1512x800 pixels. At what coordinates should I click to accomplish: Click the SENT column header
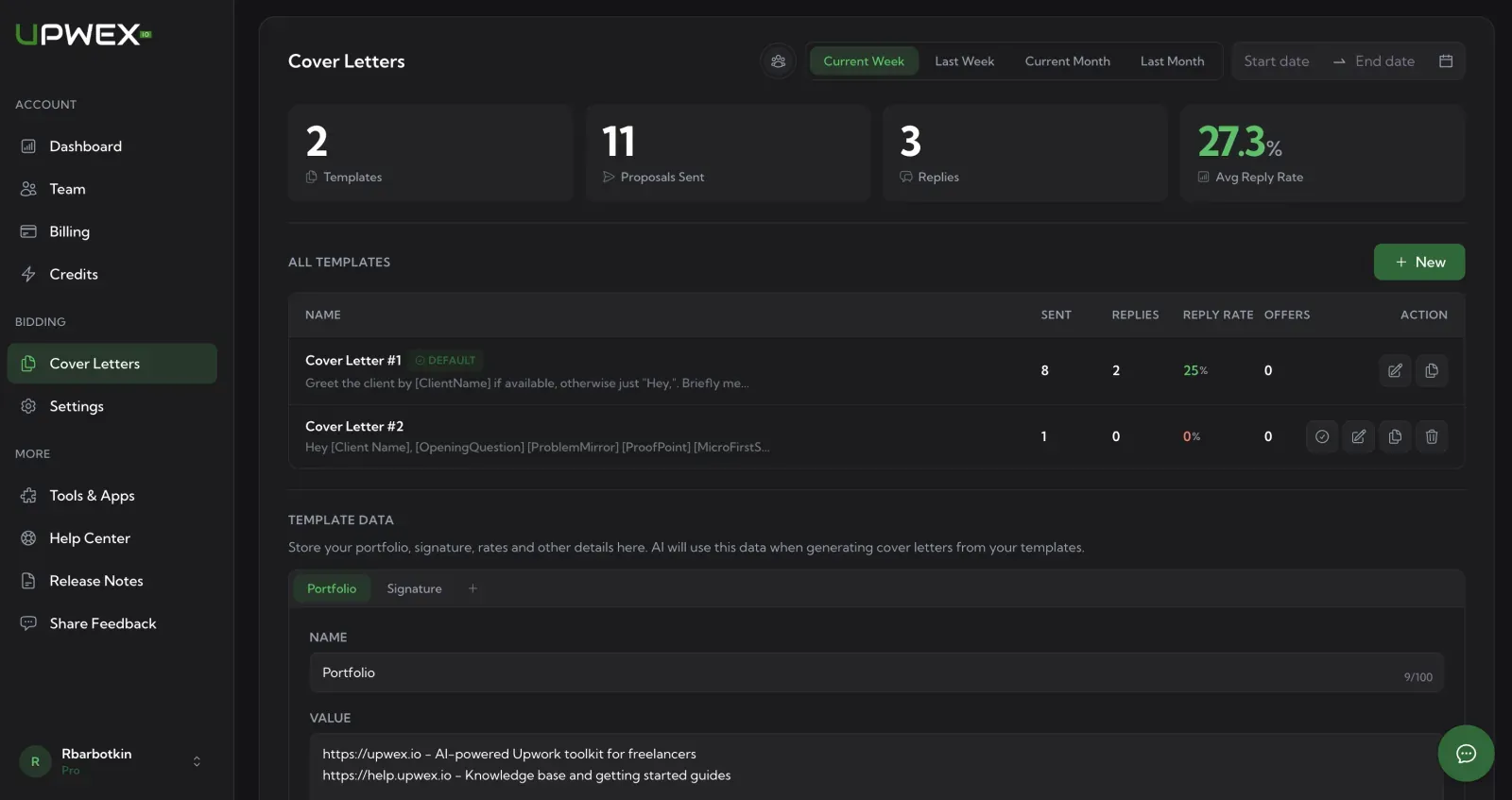point(1057,315)
